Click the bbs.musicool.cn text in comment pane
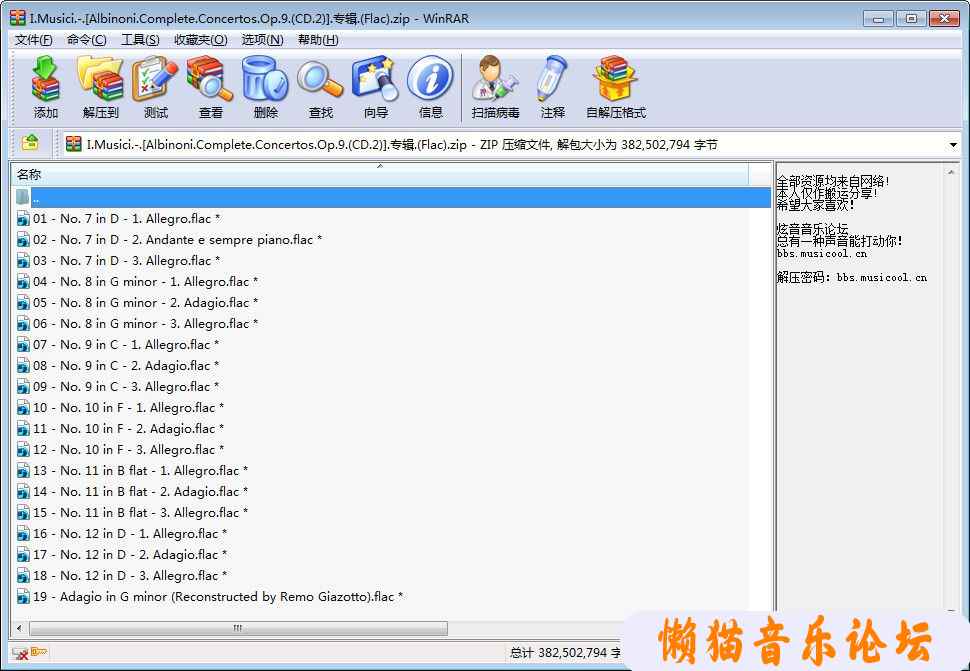Screen dimensions: 970x671 (x=822, y=254)
